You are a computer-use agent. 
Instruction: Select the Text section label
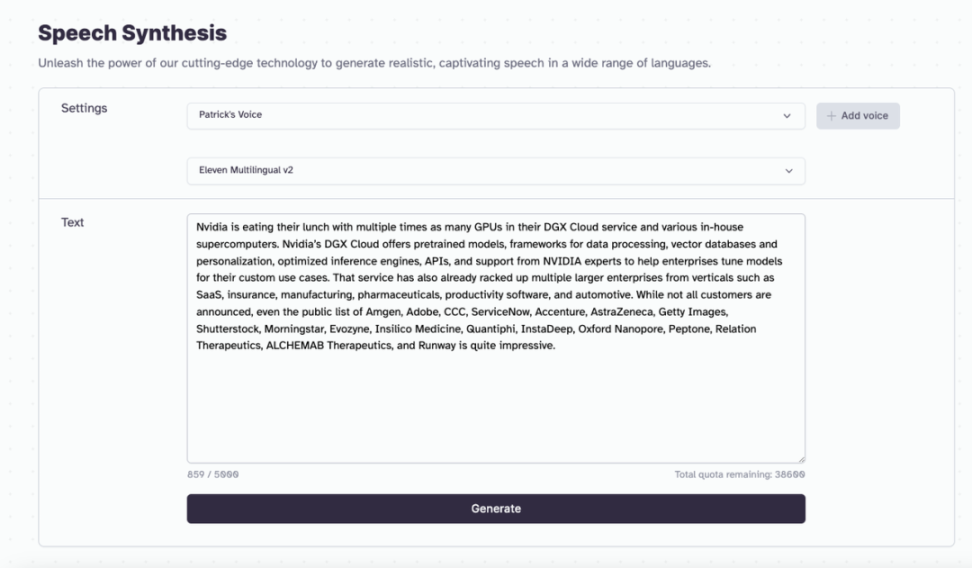point(73,223)
